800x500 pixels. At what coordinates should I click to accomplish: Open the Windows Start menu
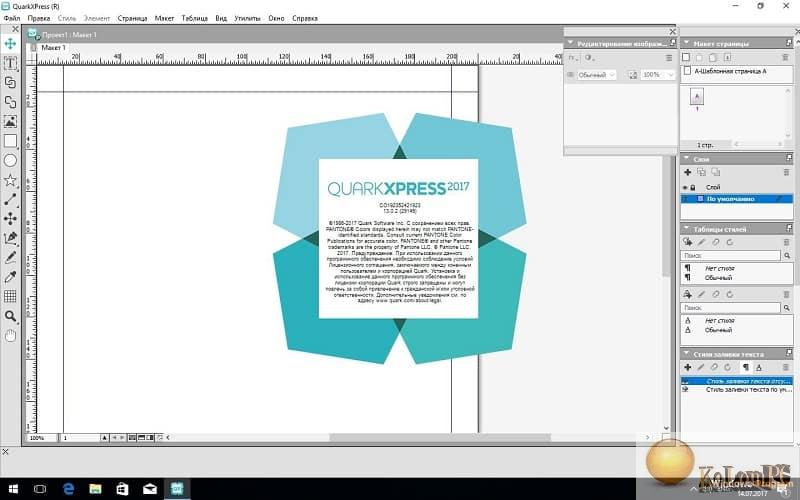(13, 489)
